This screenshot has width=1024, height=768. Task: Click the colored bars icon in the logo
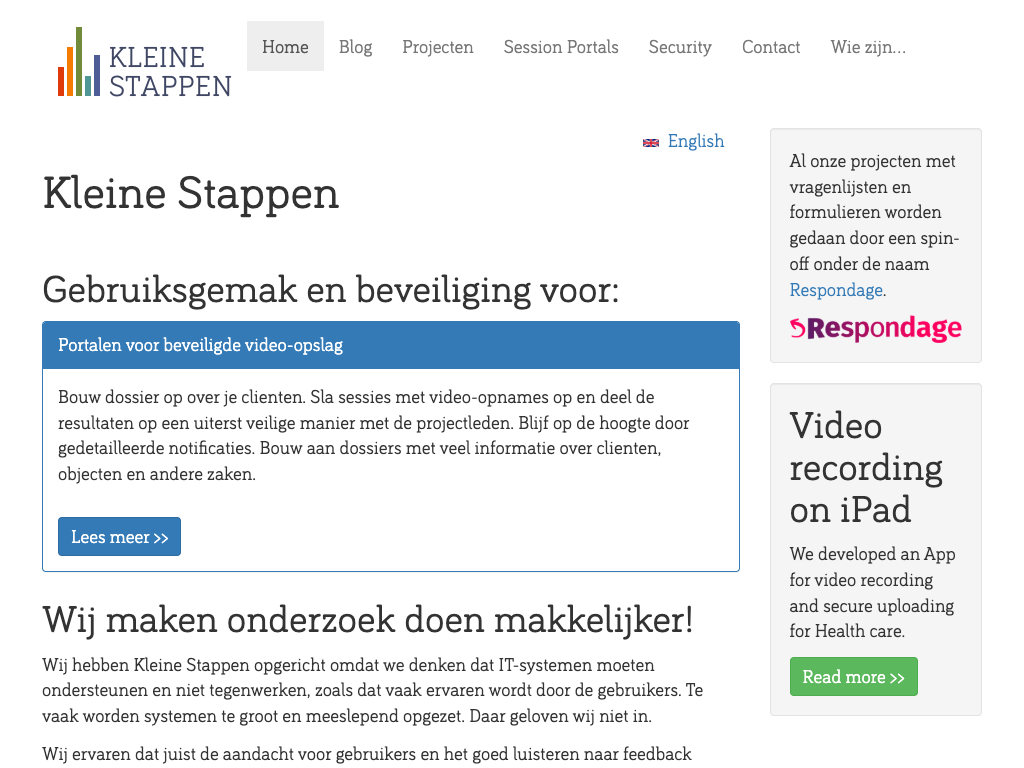(79, 64)
